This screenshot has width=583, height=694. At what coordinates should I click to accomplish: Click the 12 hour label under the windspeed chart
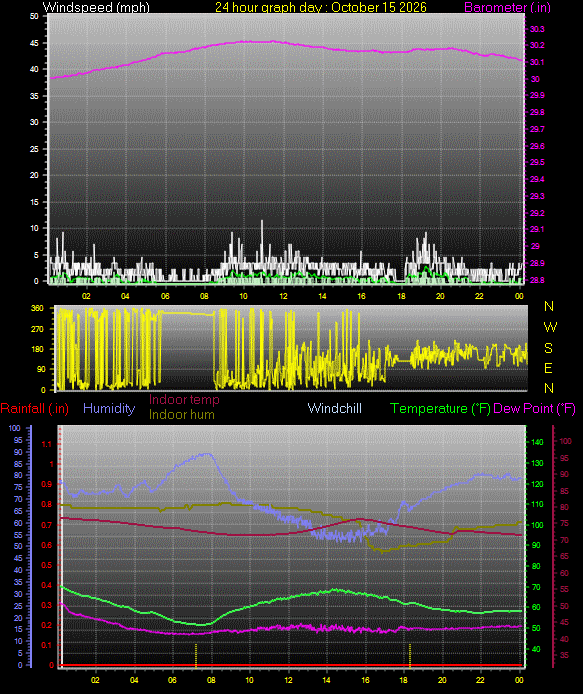(283, 296)
